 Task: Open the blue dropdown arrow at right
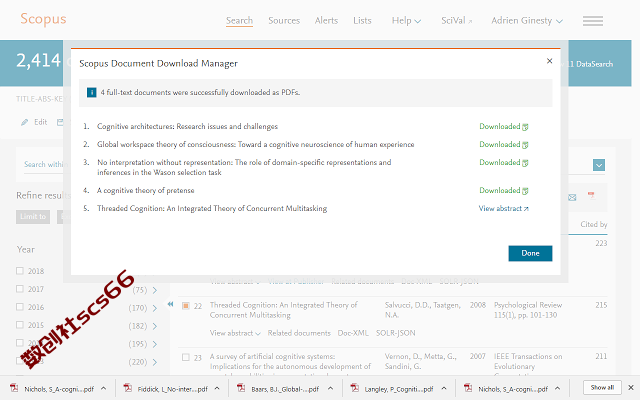599,165
